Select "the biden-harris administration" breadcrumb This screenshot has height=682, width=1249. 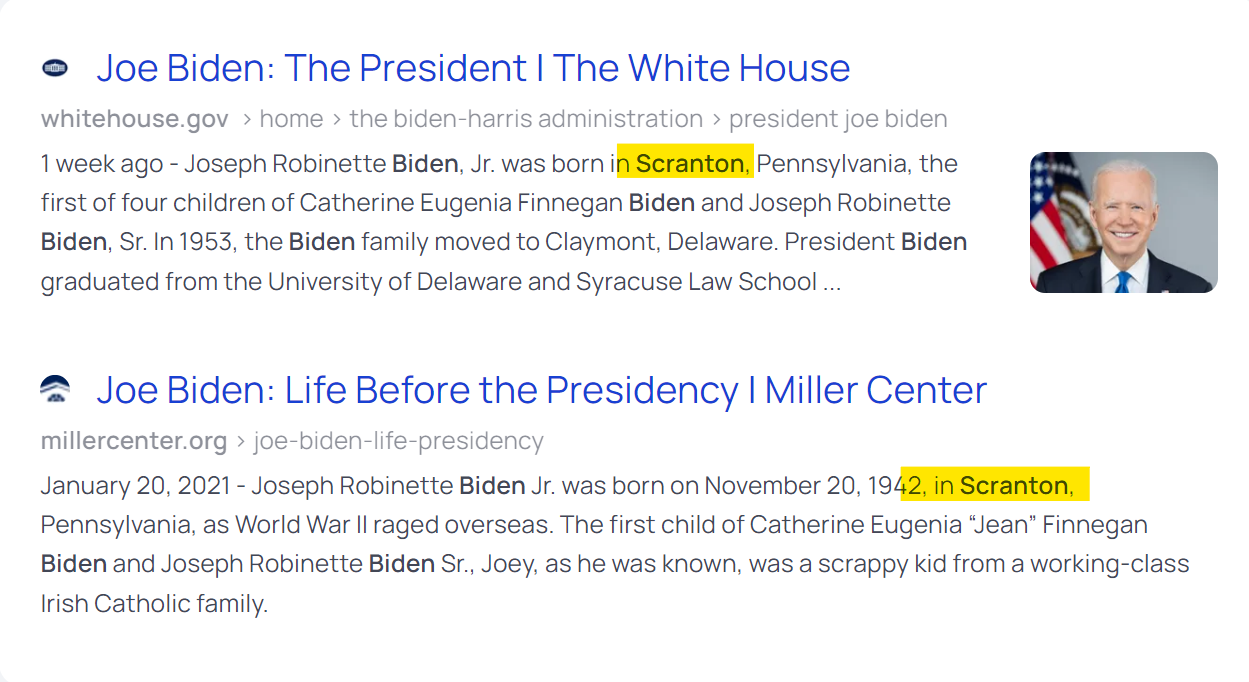pyautogui.click(x=526, y=119)
